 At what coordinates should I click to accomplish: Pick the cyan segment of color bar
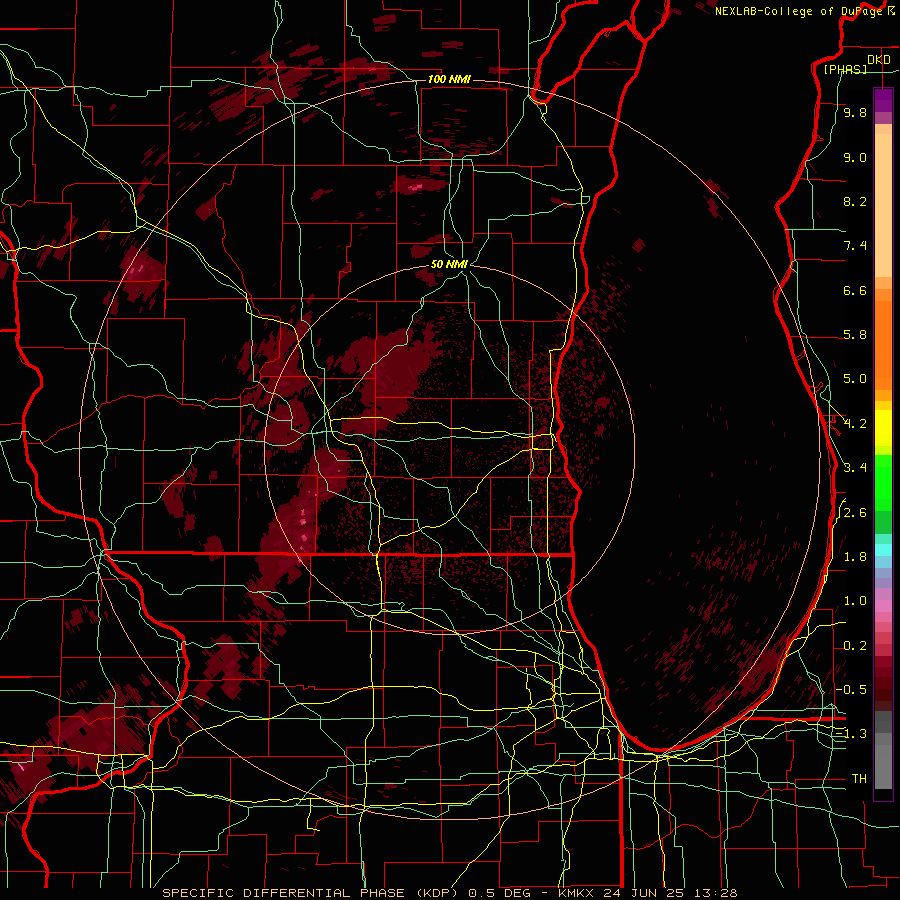pos(883,549)
